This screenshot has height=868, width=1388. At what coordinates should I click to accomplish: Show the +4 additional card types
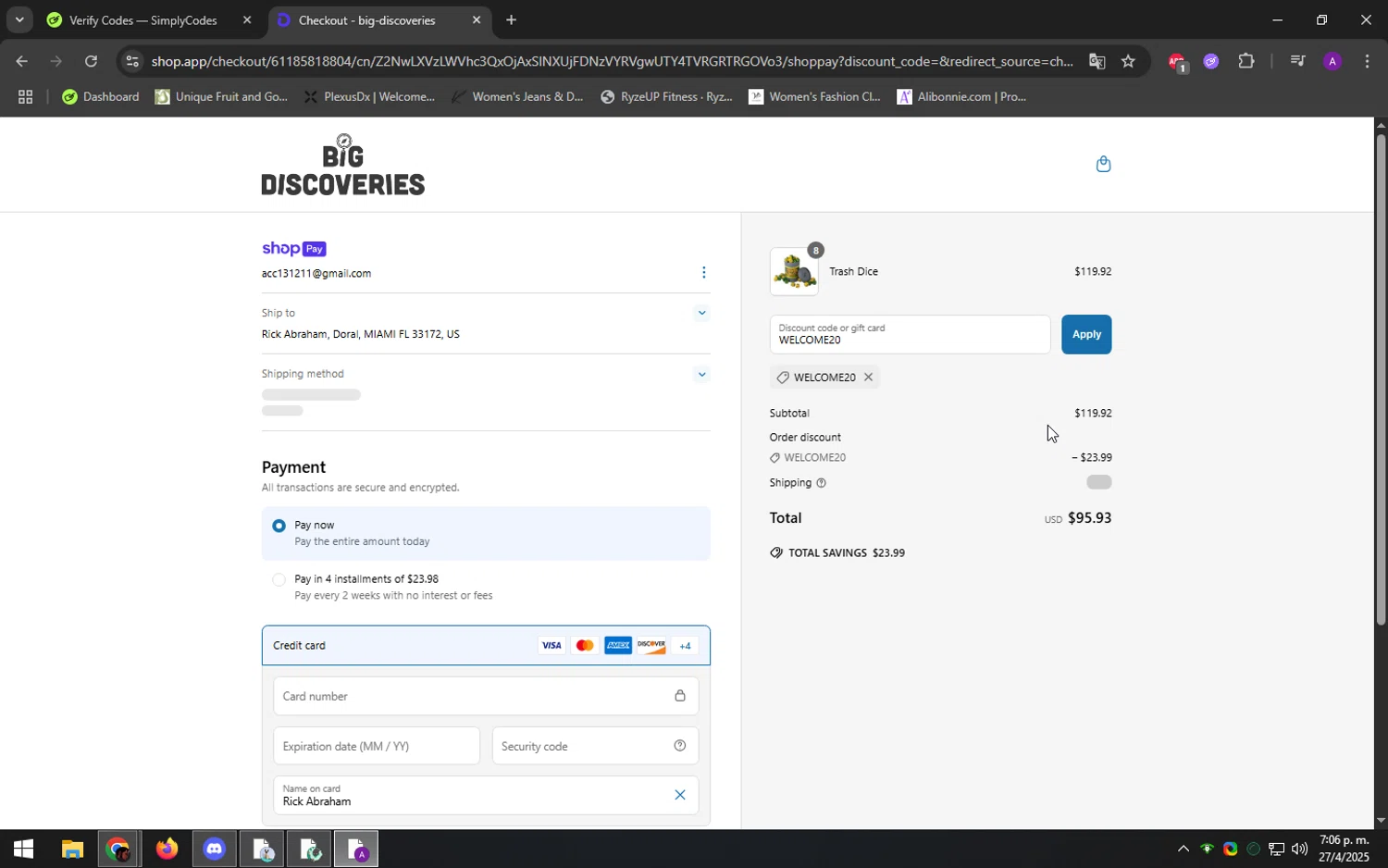pos(685,646)
